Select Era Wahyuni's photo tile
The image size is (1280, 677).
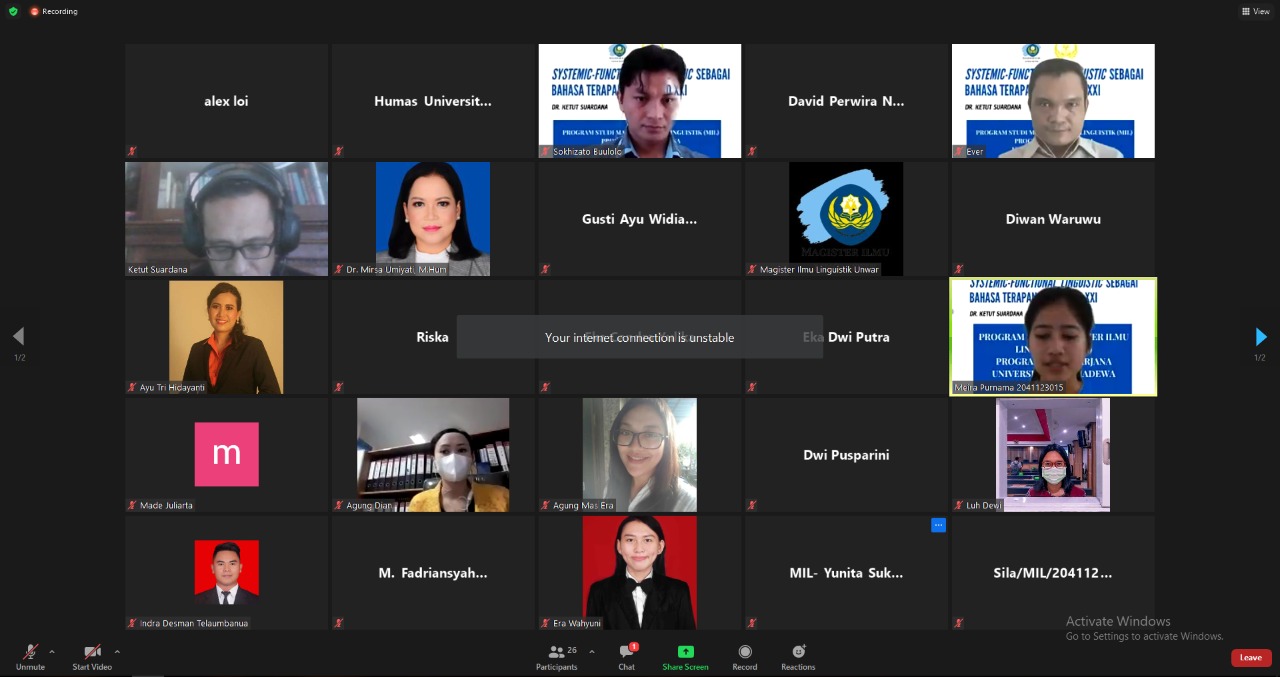[x=640, y=573]
